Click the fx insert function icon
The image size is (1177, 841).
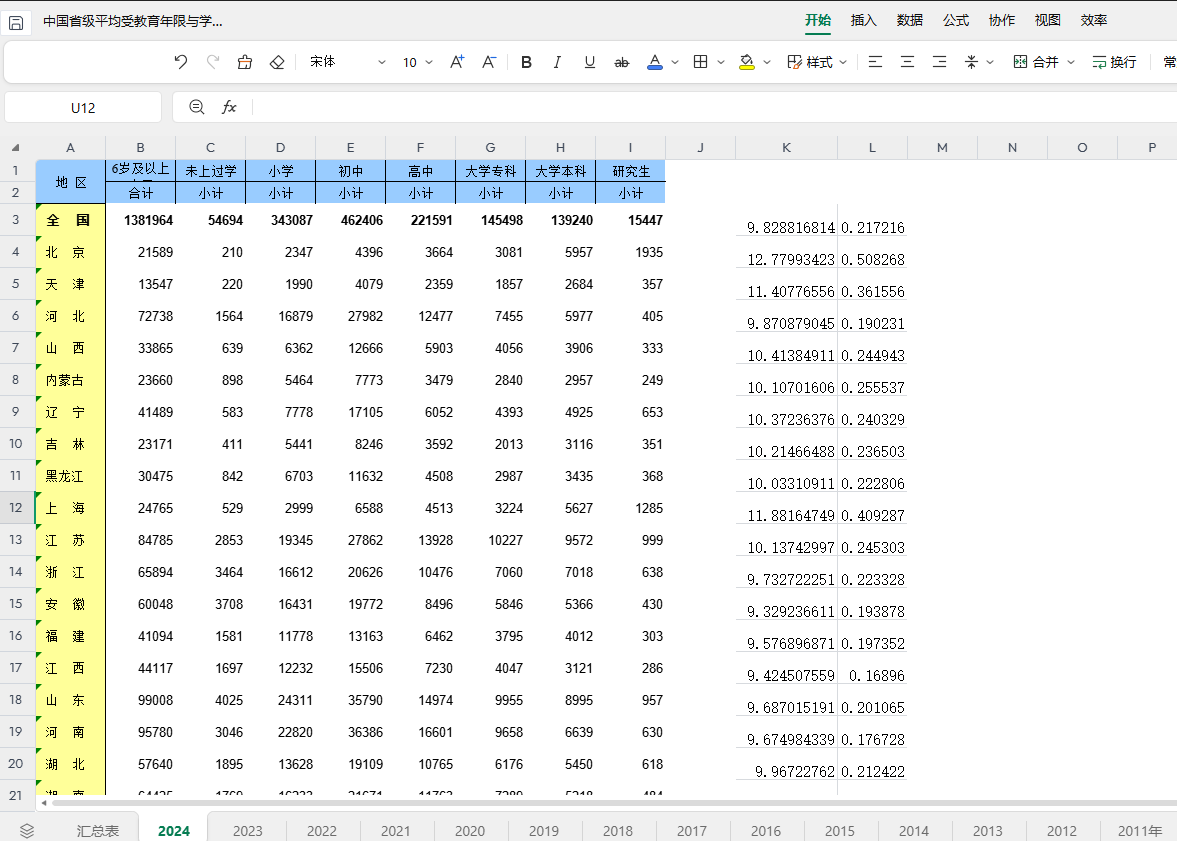(229, 107)
